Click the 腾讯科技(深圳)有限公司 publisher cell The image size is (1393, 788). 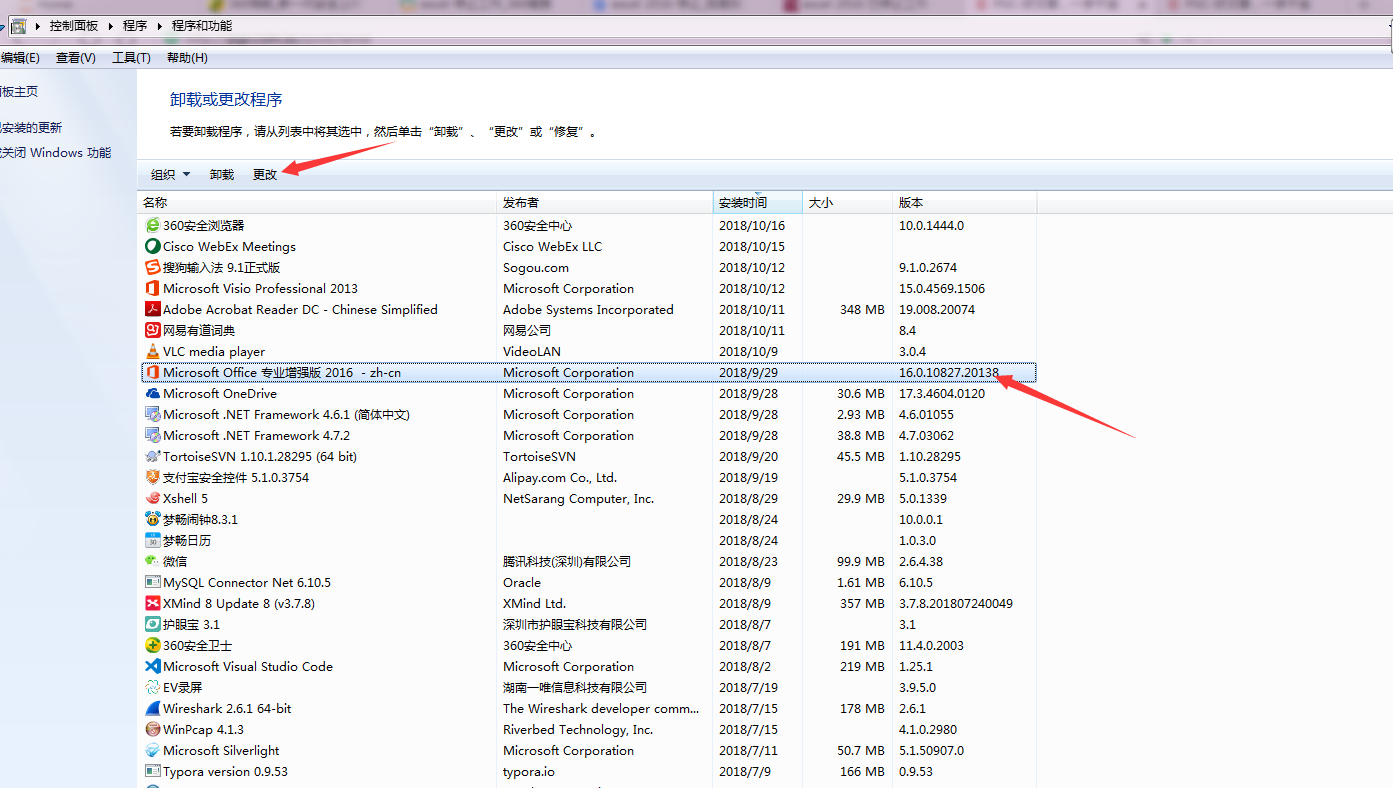click(567, 561)
